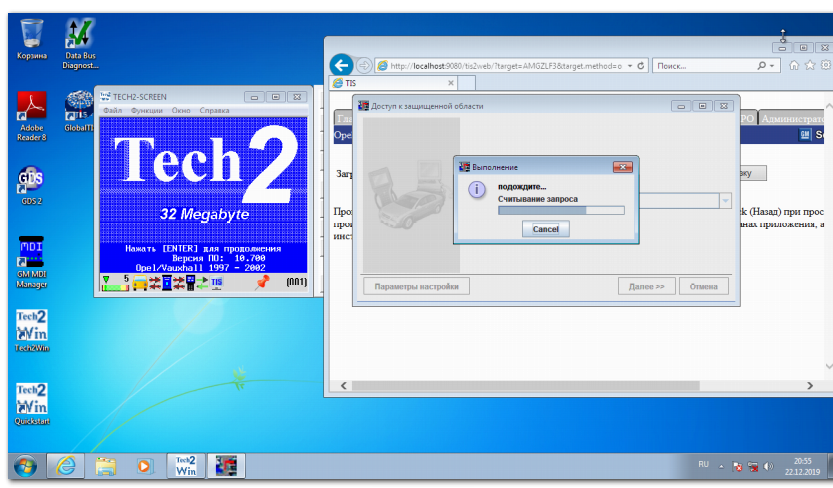Screen dimensions: 833x488
Task: Open Internet Explorer from the taskbar
Action: tap(66, 466)
